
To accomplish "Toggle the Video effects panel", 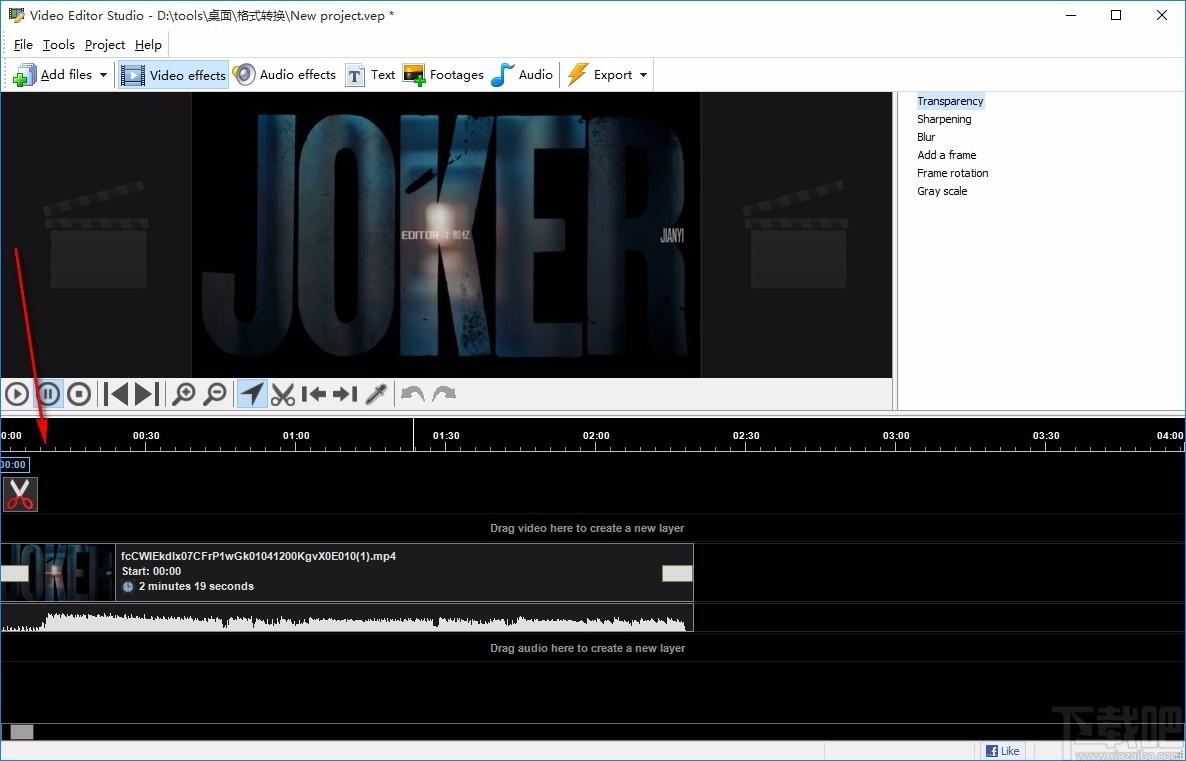I will [174, 75].
